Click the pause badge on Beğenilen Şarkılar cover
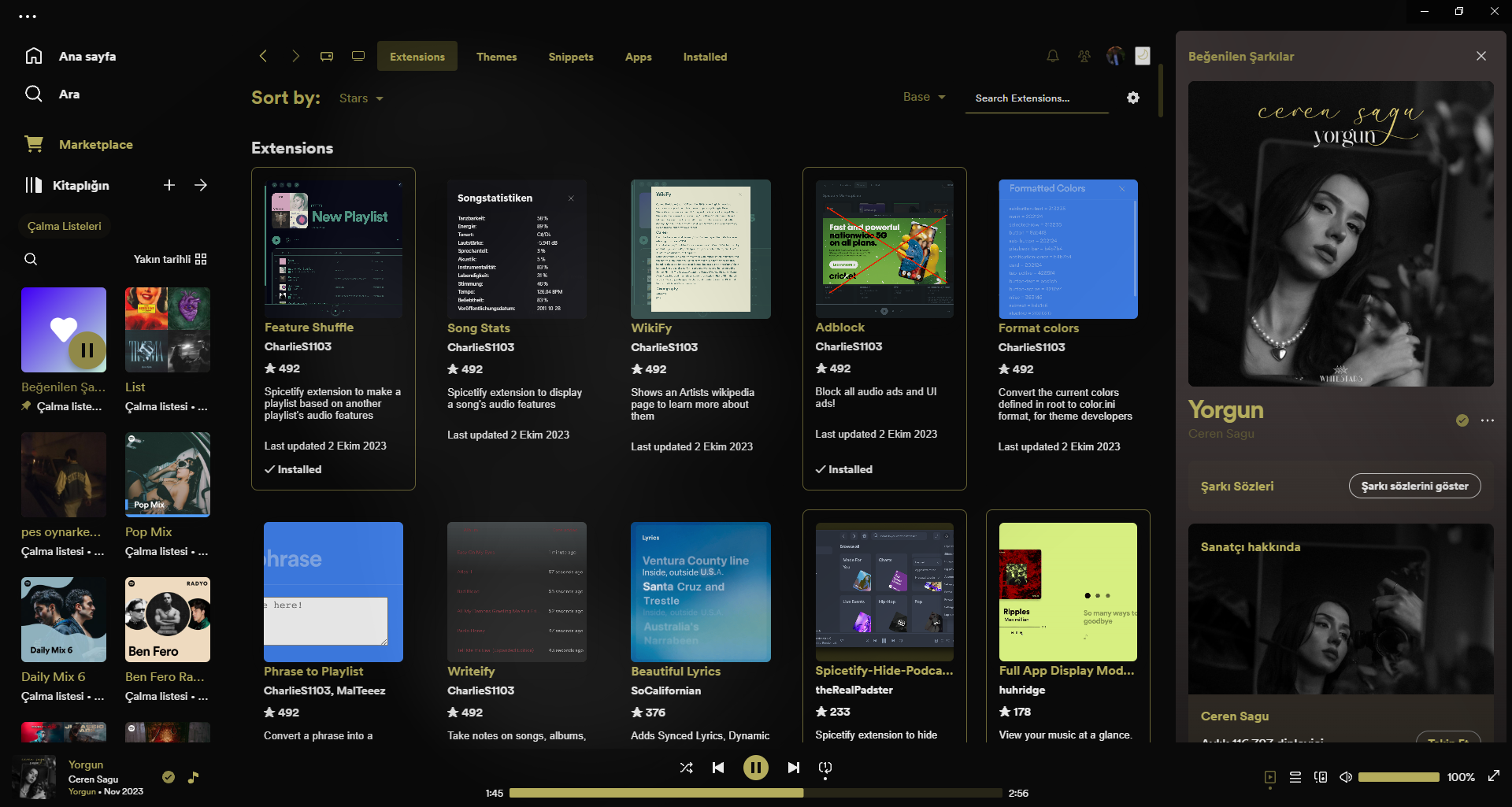1512x807 pixels. (87, 350)
